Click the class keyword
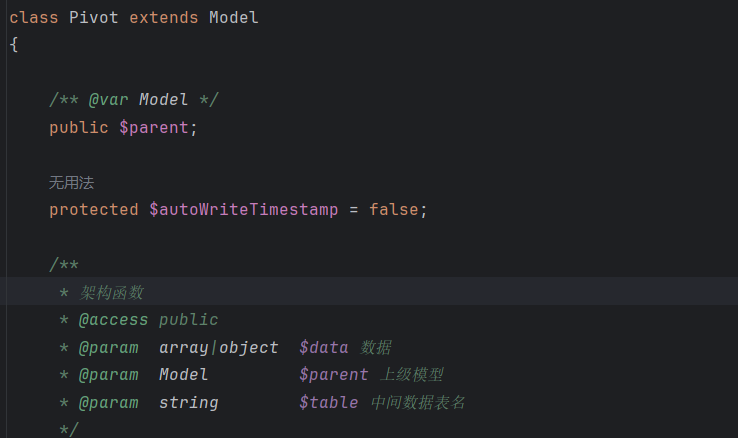This screenshot has width=738, height=438. [x=33, y=18]
